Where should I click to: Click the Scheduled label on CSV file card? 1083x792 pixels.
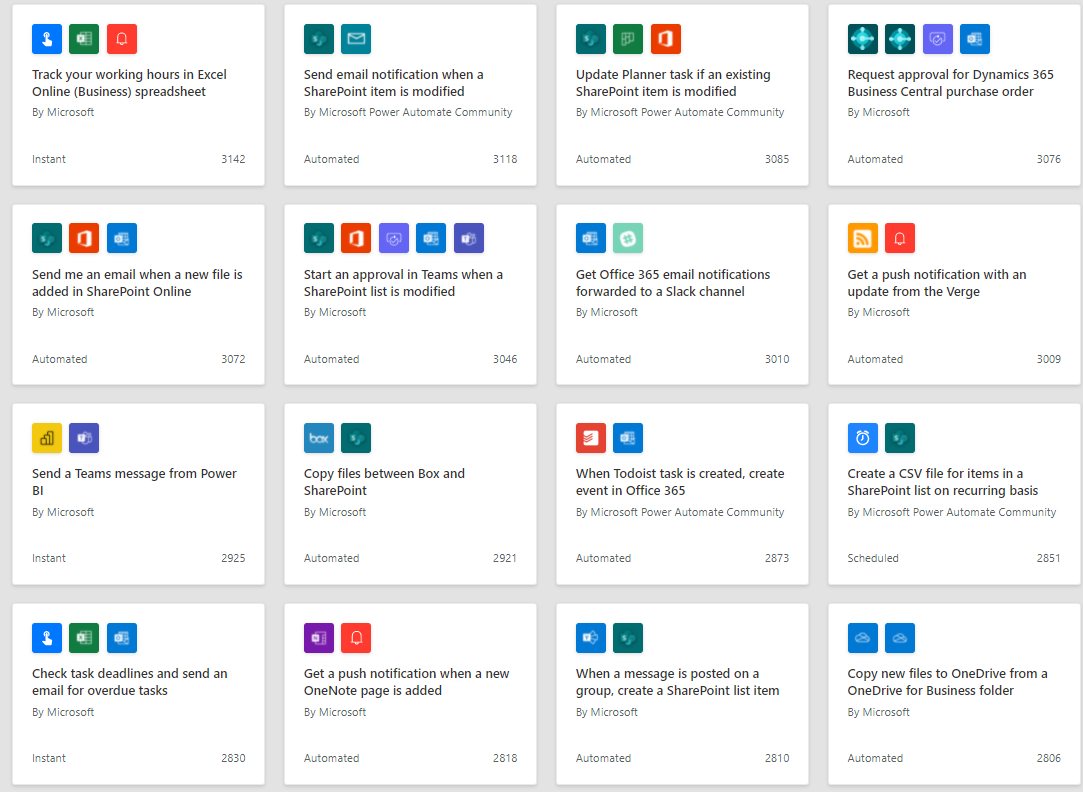pyautogui.click(x=873, y=558)
